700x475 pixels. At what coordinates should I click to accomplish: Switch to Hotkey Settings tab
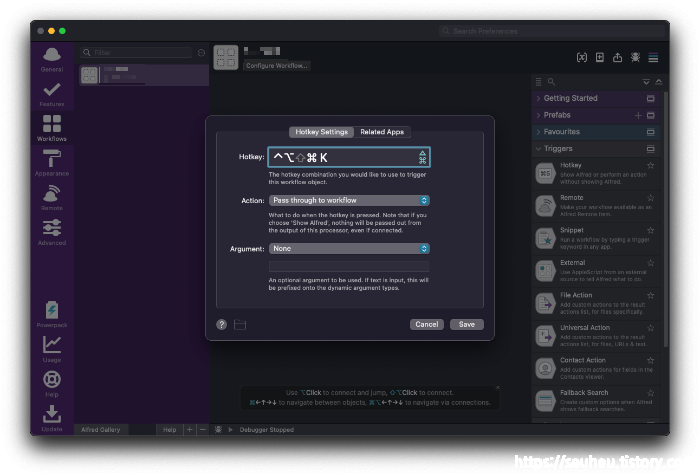[x=321, y=132]
